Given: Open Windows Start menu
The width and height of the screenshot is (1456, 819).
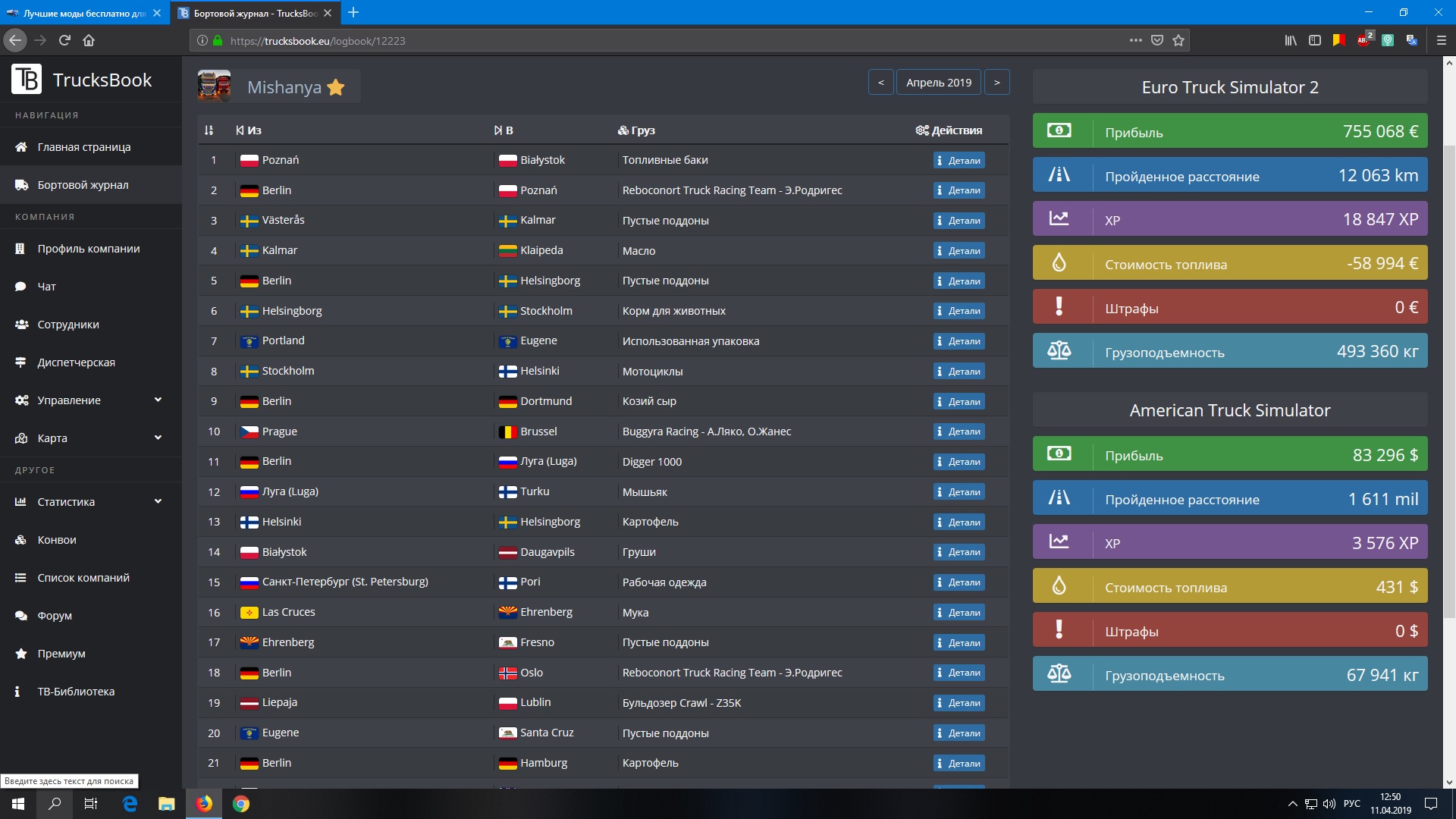Looking at the screenshot, I should click(18, 804).
